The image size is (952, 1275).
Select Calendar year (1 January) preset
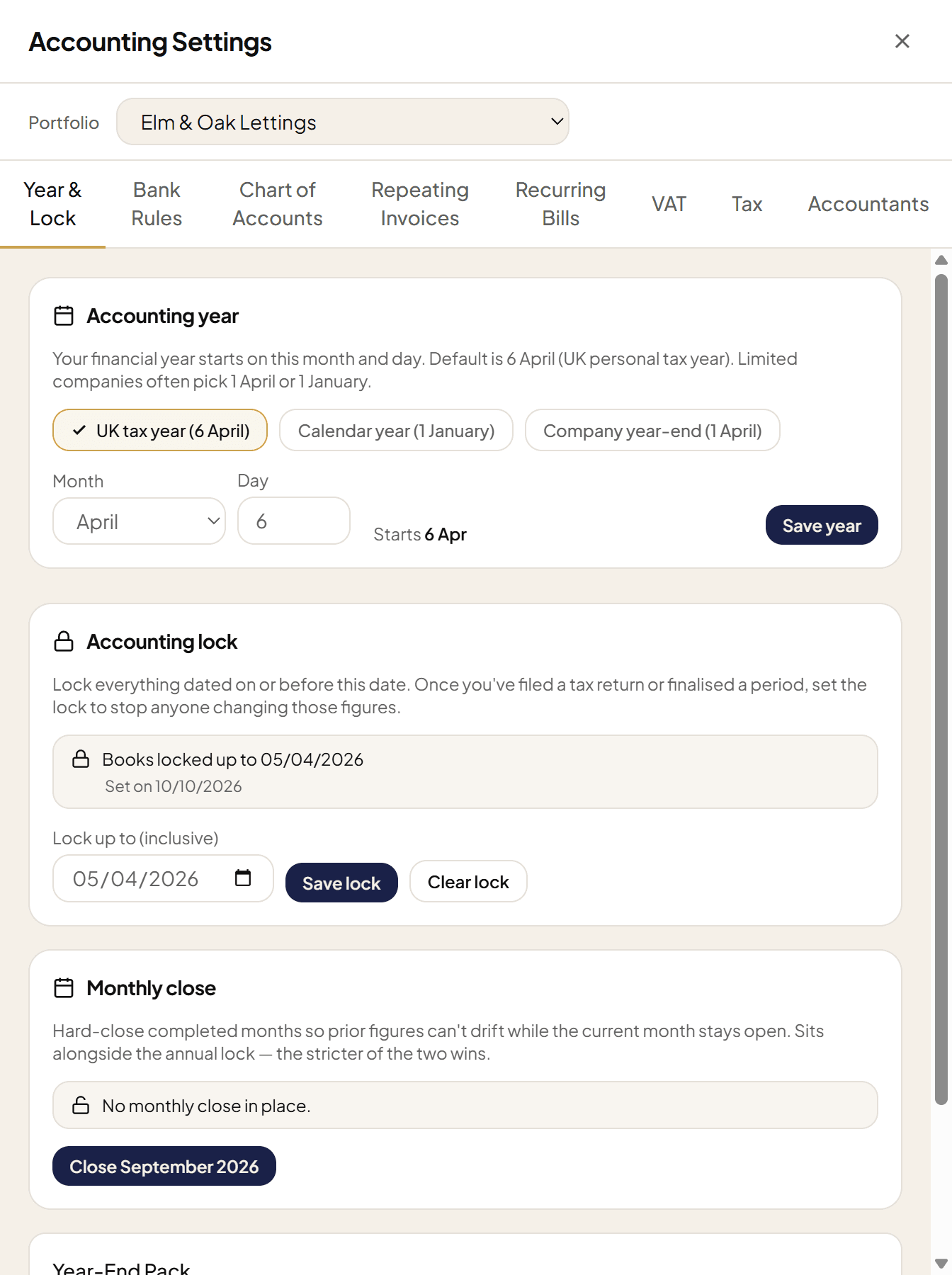tap(396, 431)
